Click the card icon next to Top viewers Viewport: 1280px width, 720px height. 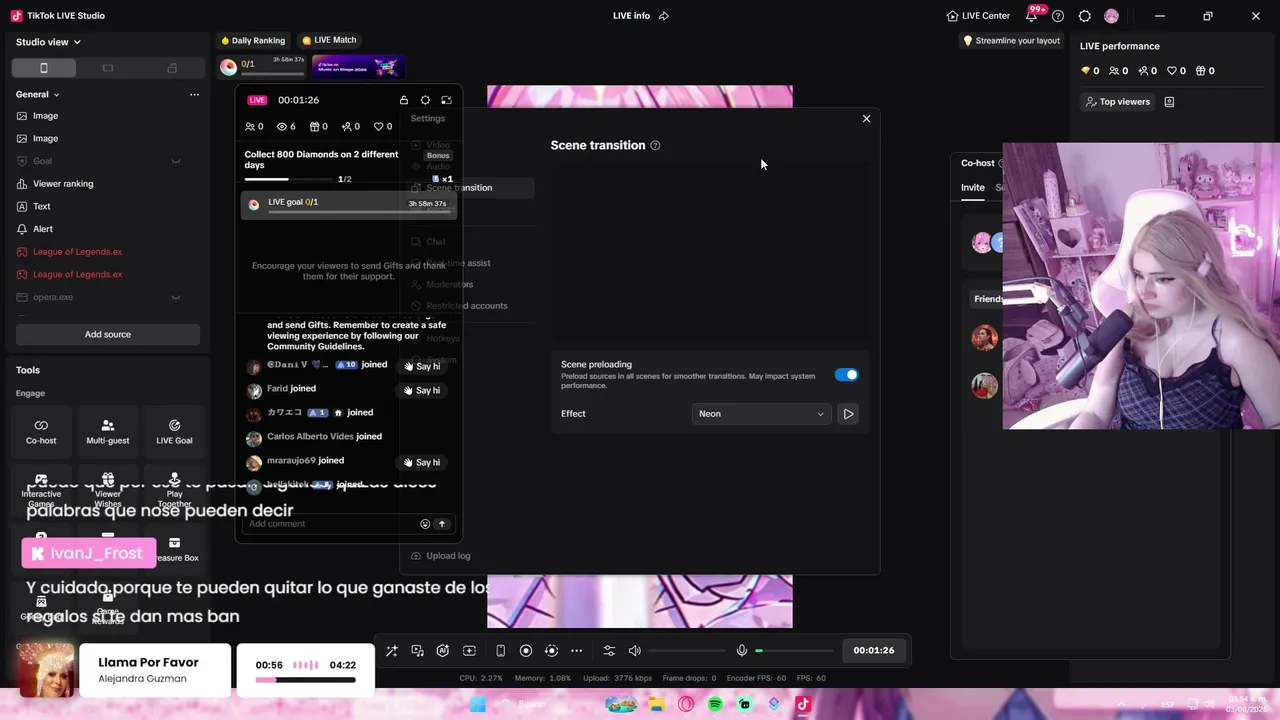coord(1169,102)
